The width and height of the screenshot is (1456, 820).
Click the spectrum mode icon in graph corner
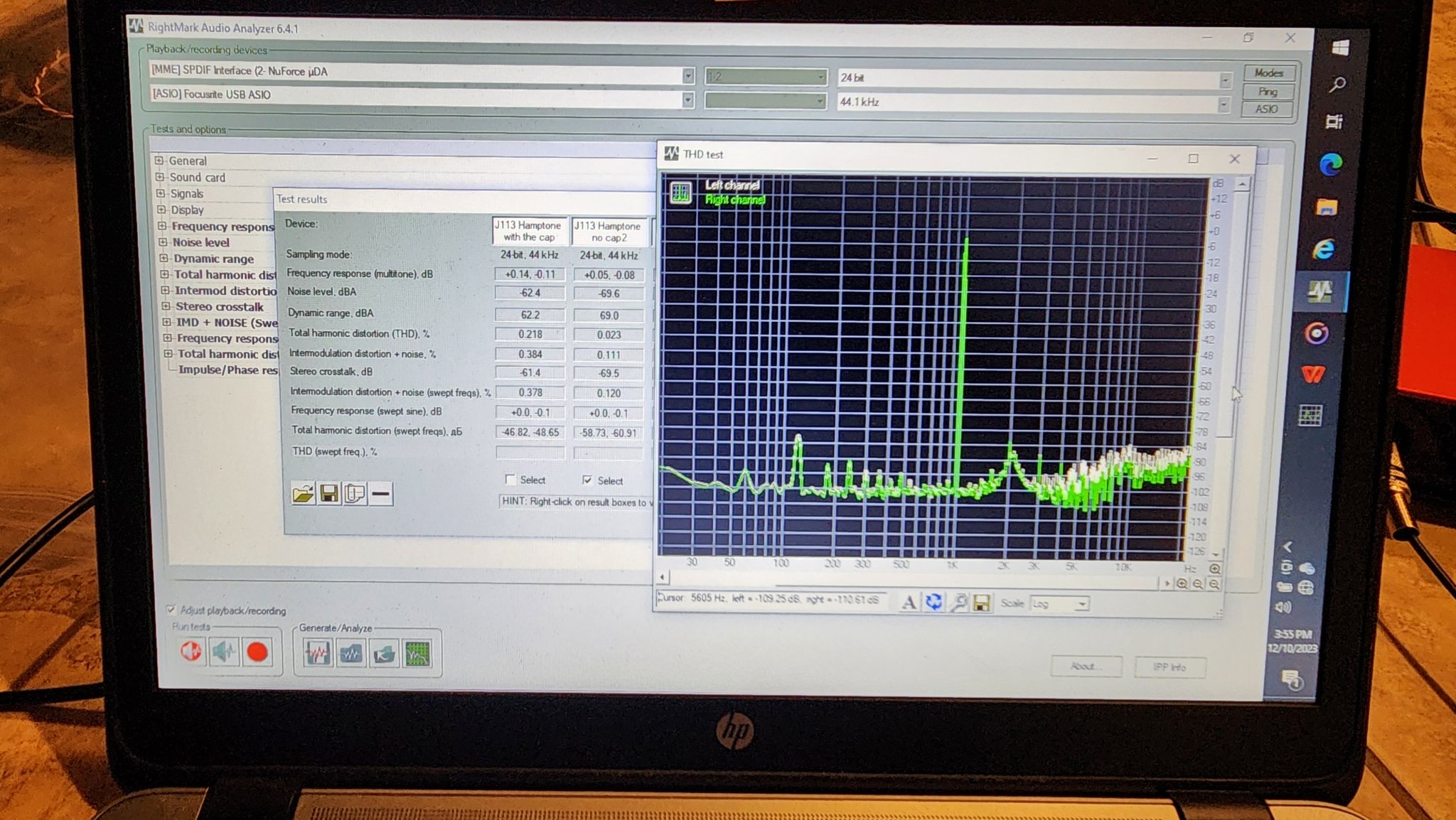pyautogui.click(x=681, y=193)
